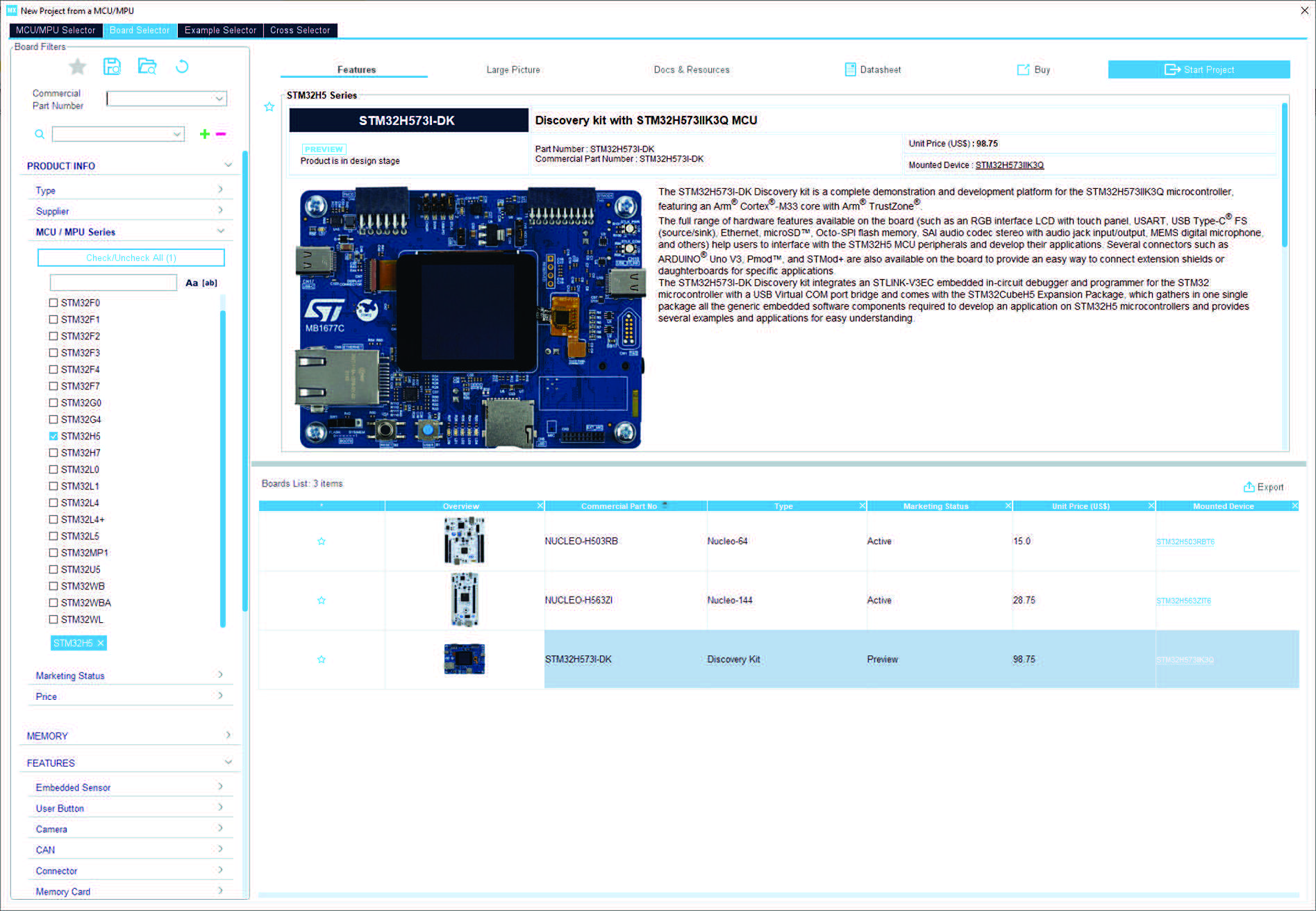Expand the Supplier filter
Image resolution: width=1316 pixels, height=911 pixels.
tap(220, 210)
